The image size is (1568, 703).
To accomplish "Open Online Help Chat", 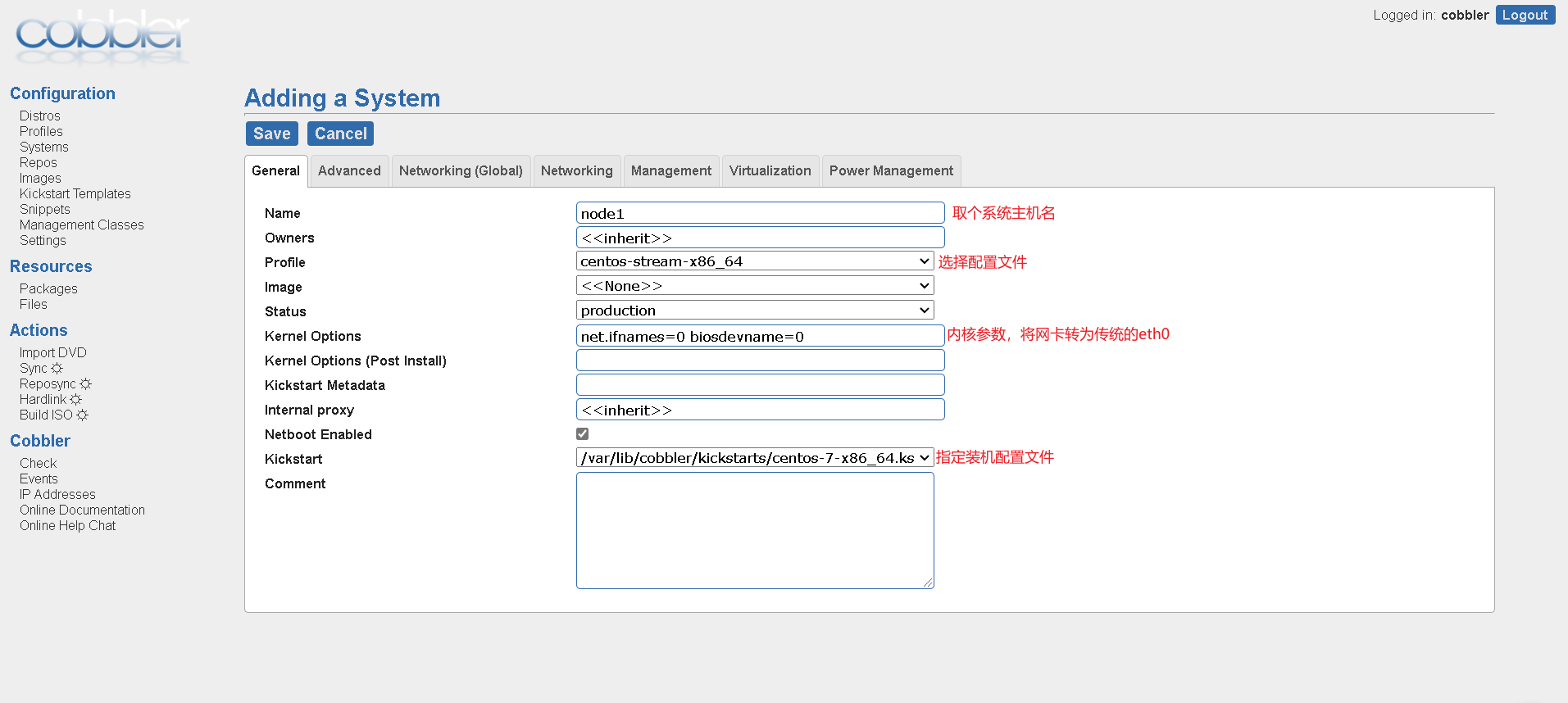I will 68,526.
